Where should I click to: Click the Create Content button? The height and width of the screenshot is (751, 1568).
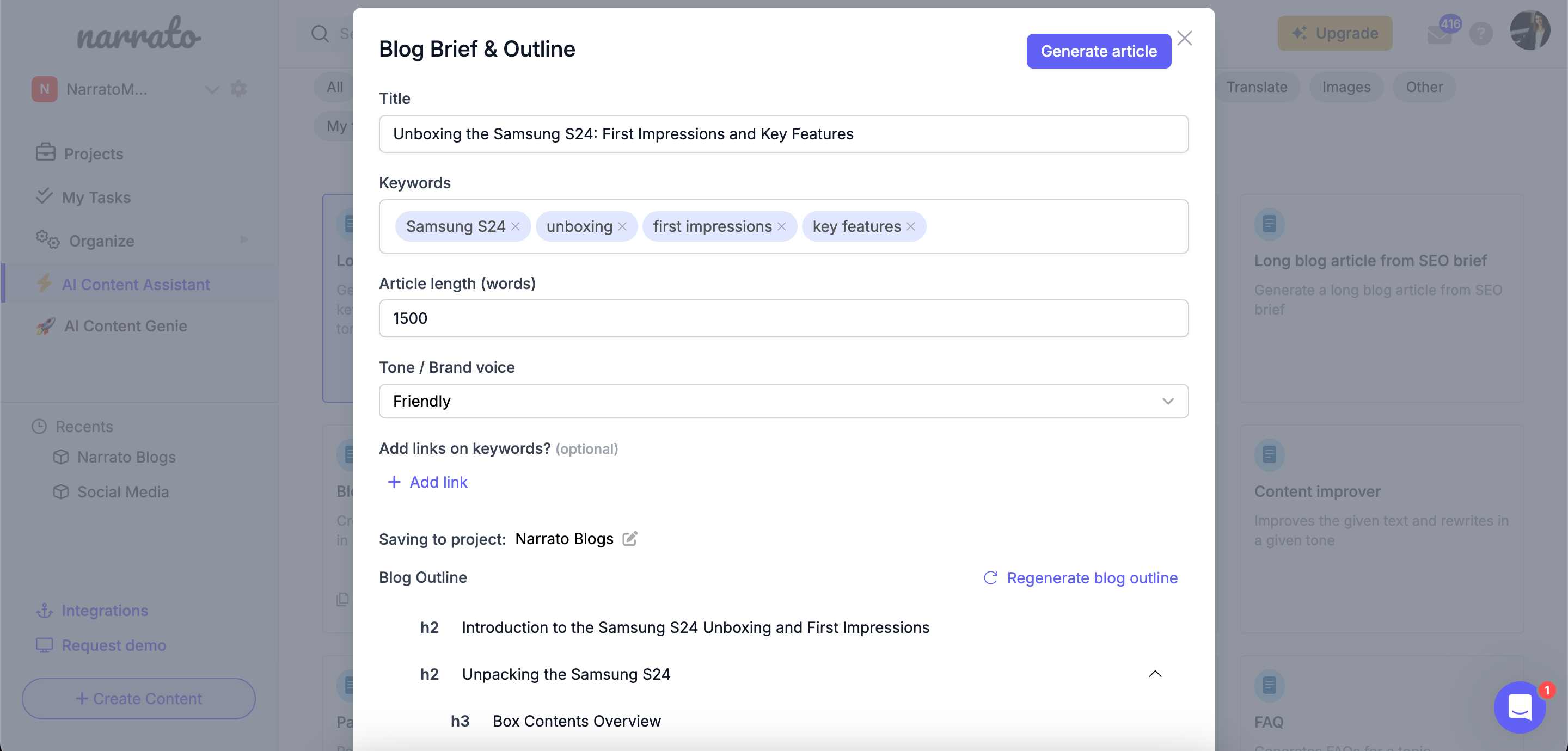pos(139,699)
